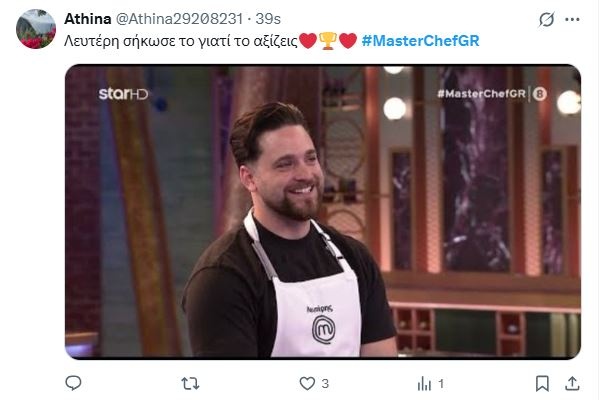Click the views count number 1
611x400 pixels.
[x=441, y=384]
